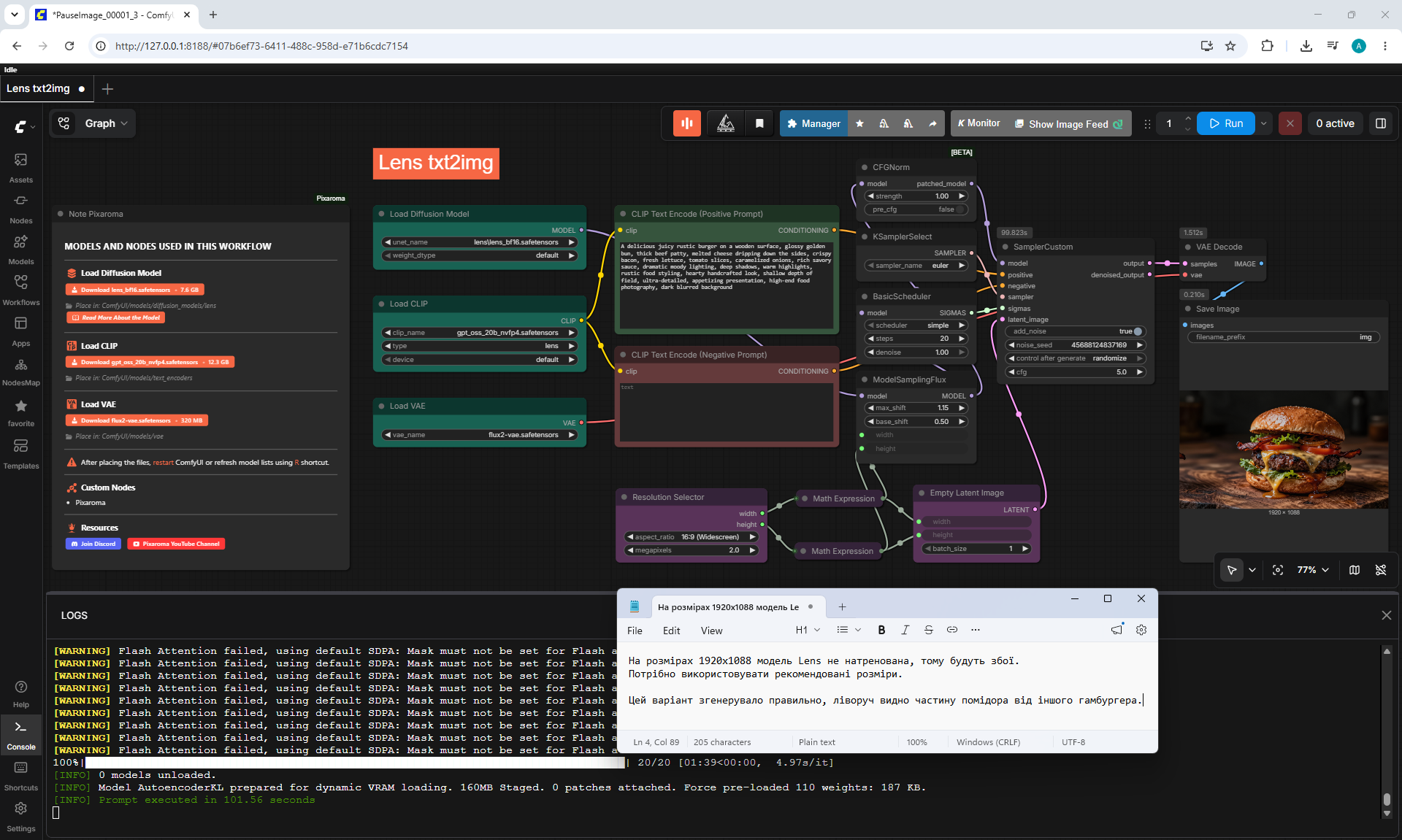1402x840 pixels.
Task: Select the pointer select-mode tool
Action: point(1231,570)
